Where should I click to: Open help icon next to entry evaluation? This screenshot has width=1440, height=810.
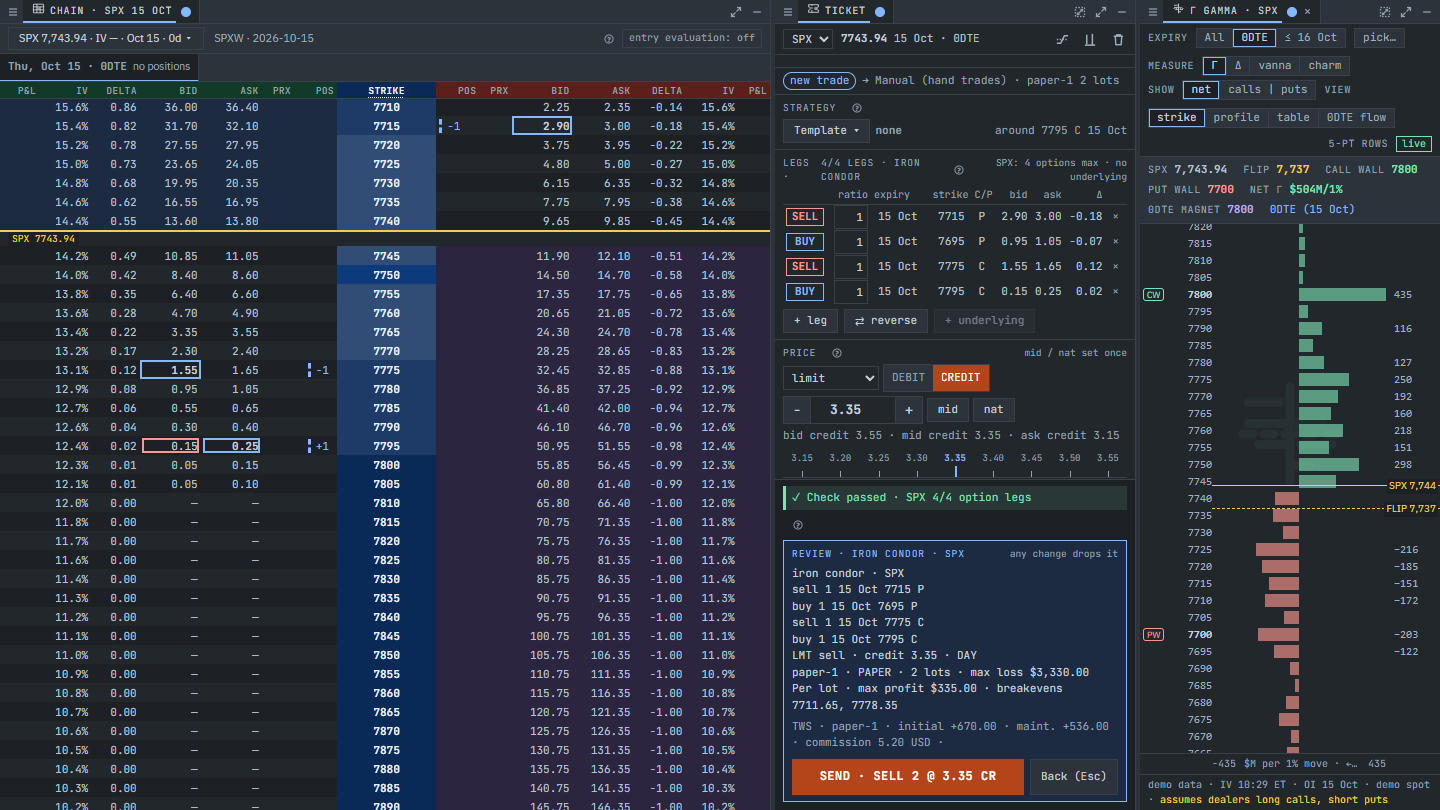point(609,39)
